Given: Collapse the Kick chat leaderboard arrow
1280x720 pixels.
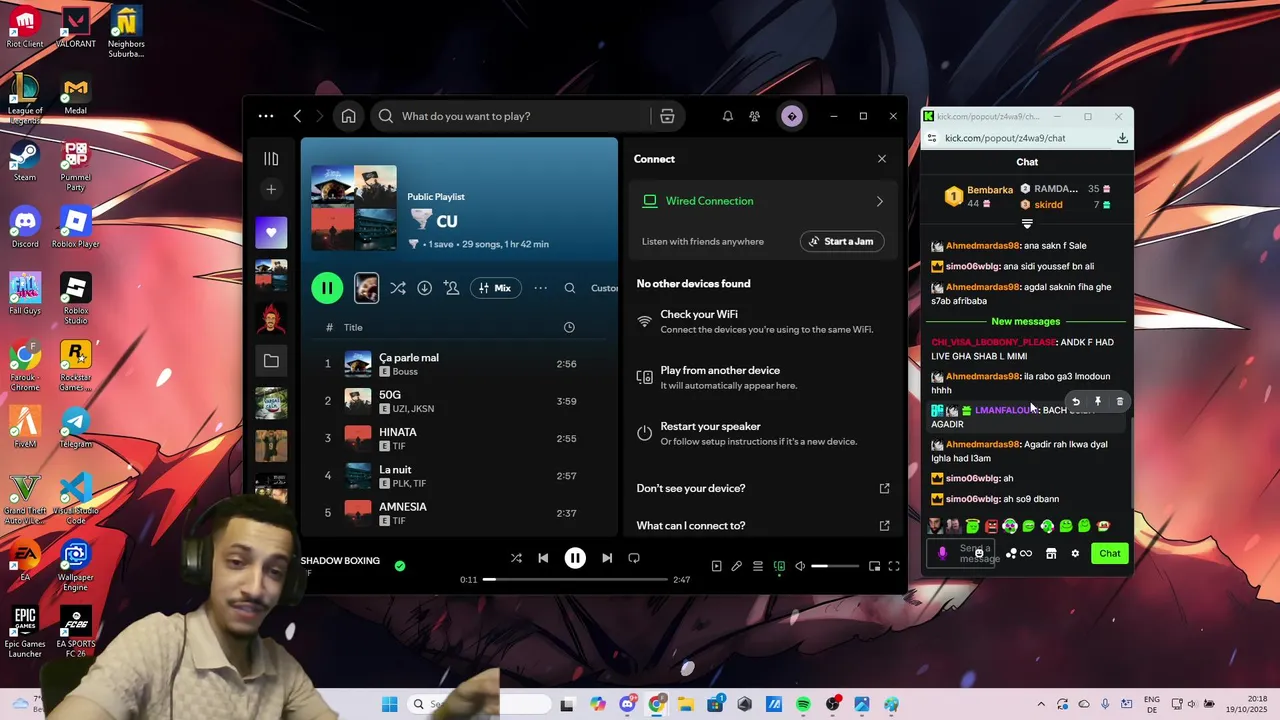Looking at the screenshot, I should (1026, 224).
